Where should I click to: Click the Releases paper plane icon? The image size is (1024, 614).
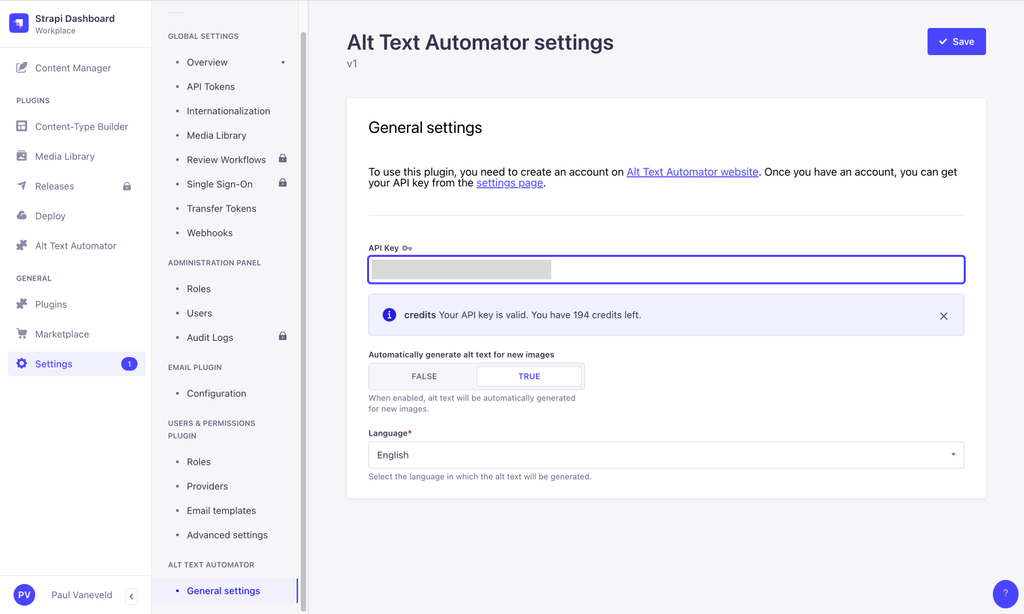pos(22,186)
